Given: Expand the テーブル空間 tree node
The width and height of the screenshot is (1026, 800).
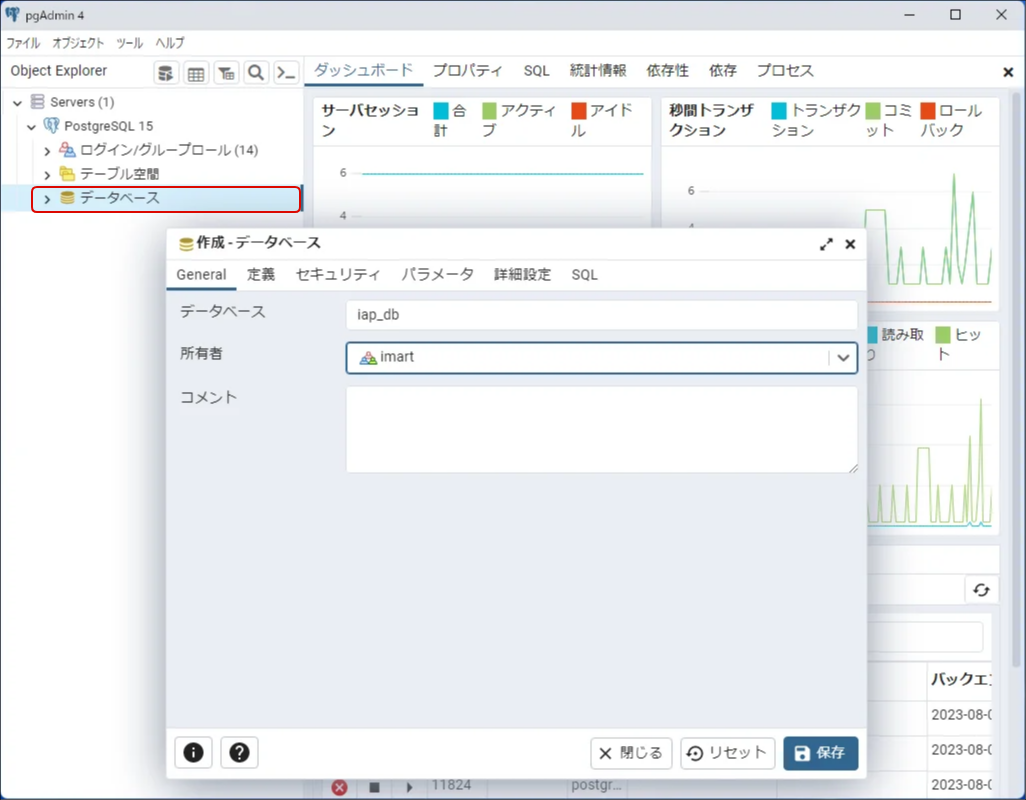Looking at the screenshot, I should point(47,175).
